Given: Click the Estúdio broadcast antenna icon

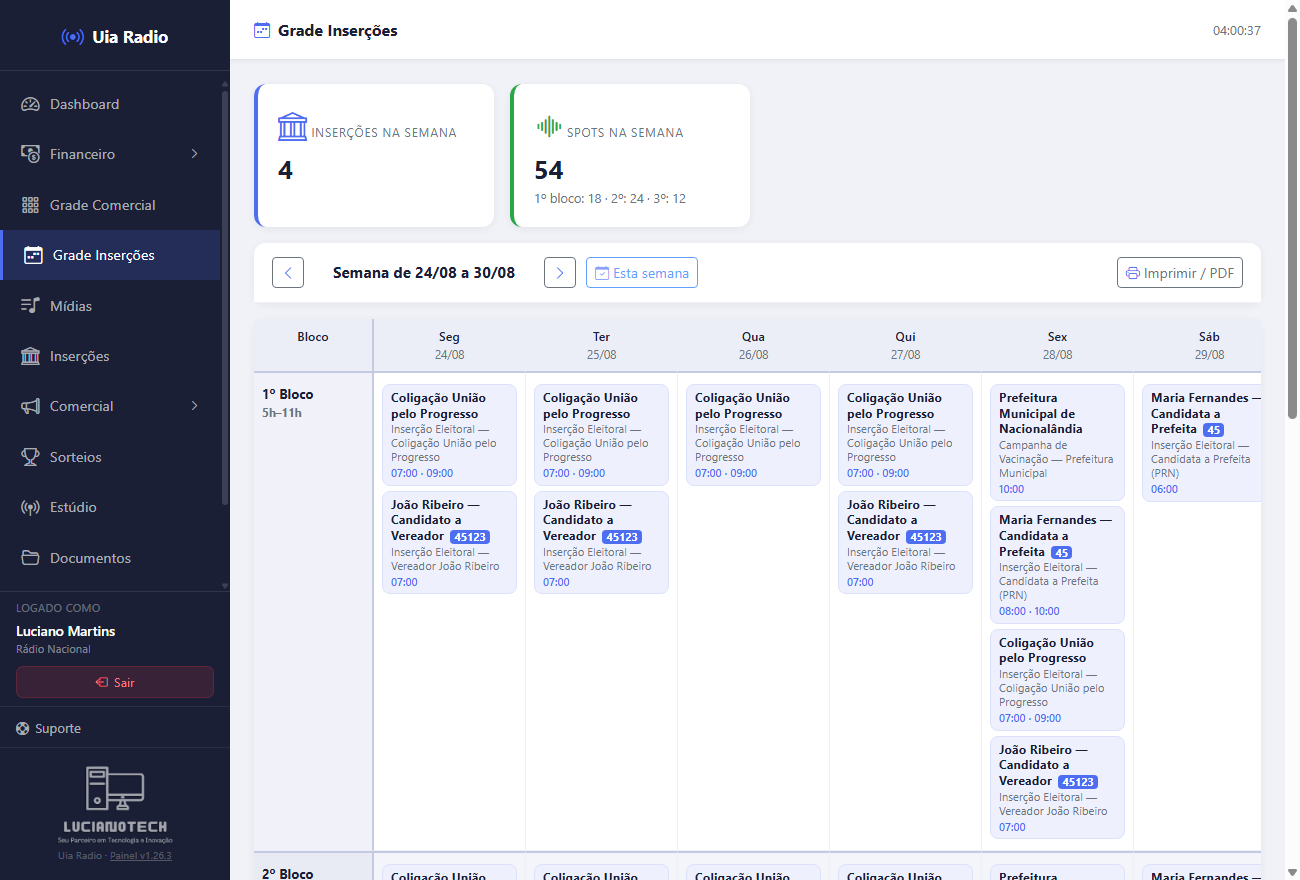Looking at the screenshot, I should (30, 507).
